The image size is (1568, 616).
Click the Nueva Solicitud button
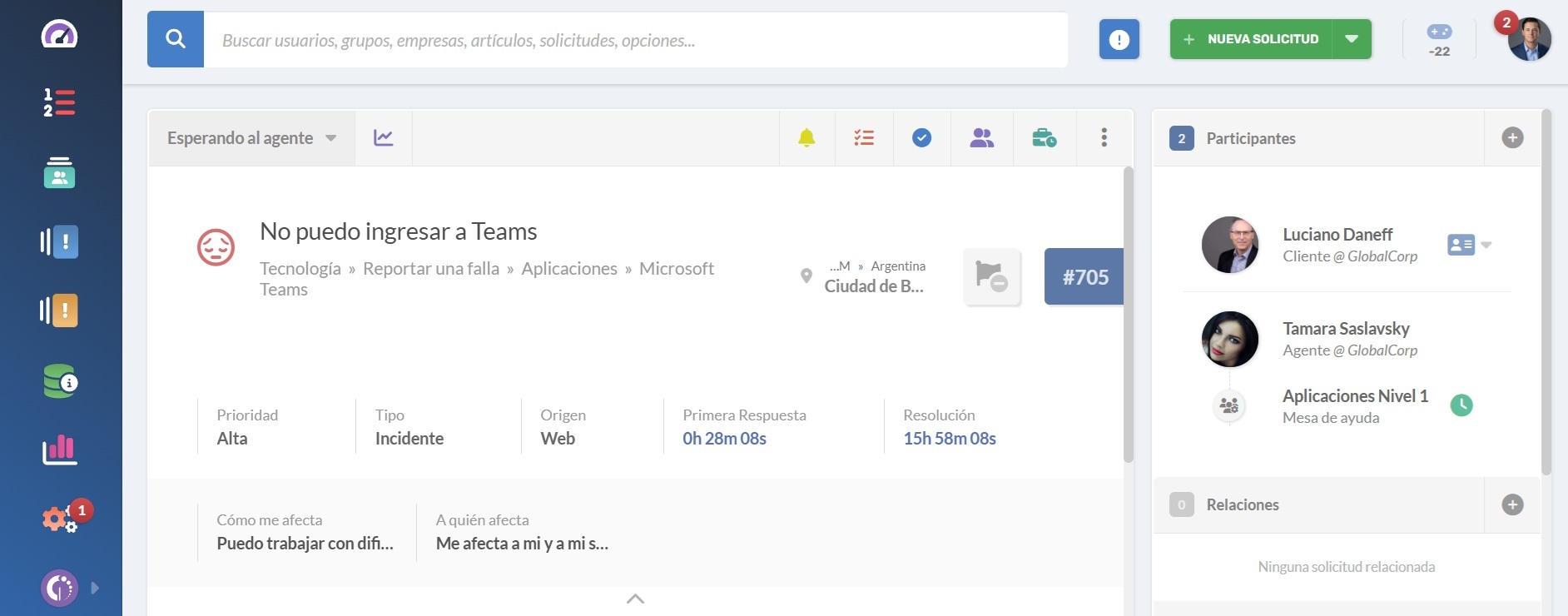pos(1252,39)
